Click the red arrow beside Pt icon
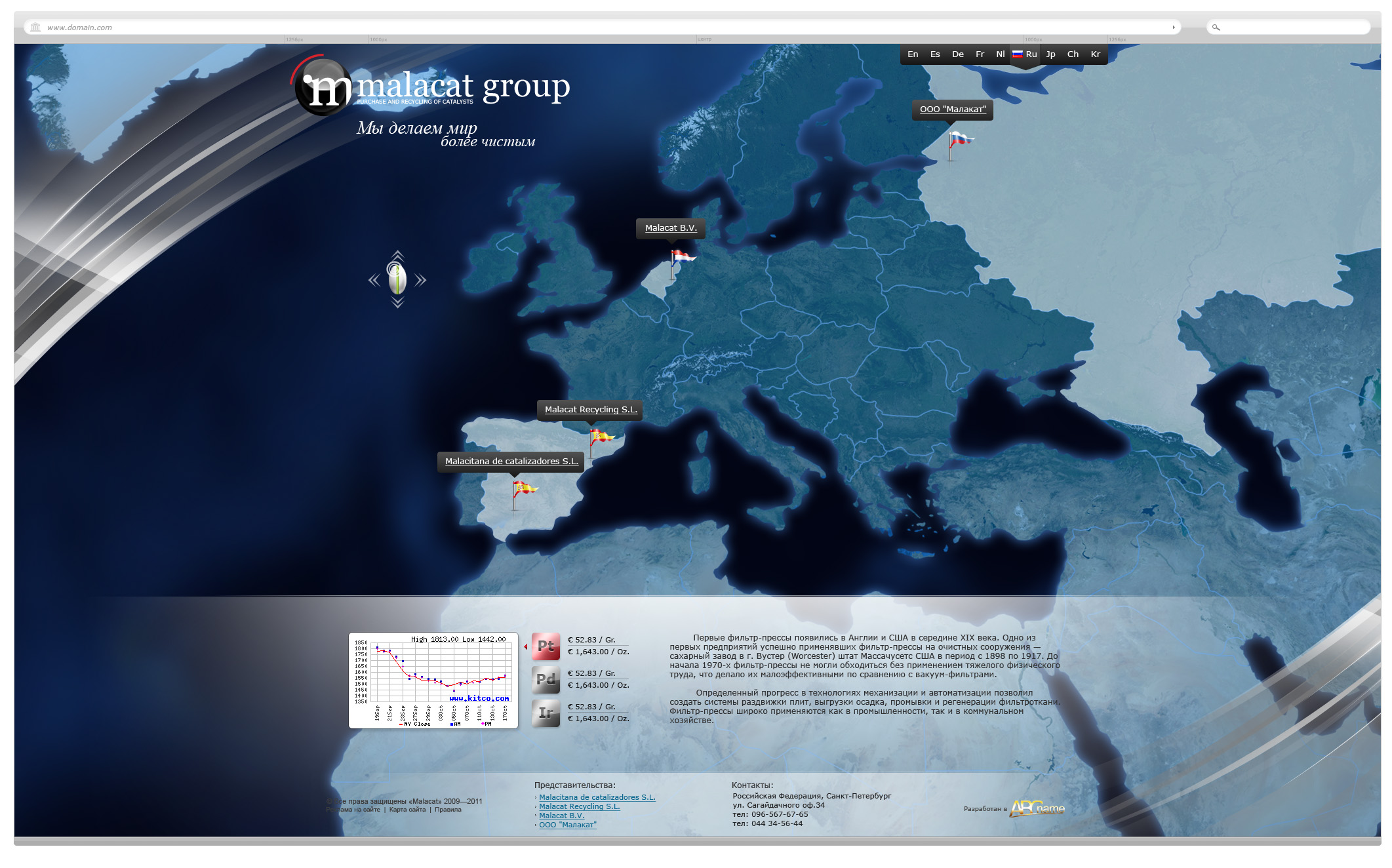Viewport: 1392px width, 868px height. coord(526,647)
